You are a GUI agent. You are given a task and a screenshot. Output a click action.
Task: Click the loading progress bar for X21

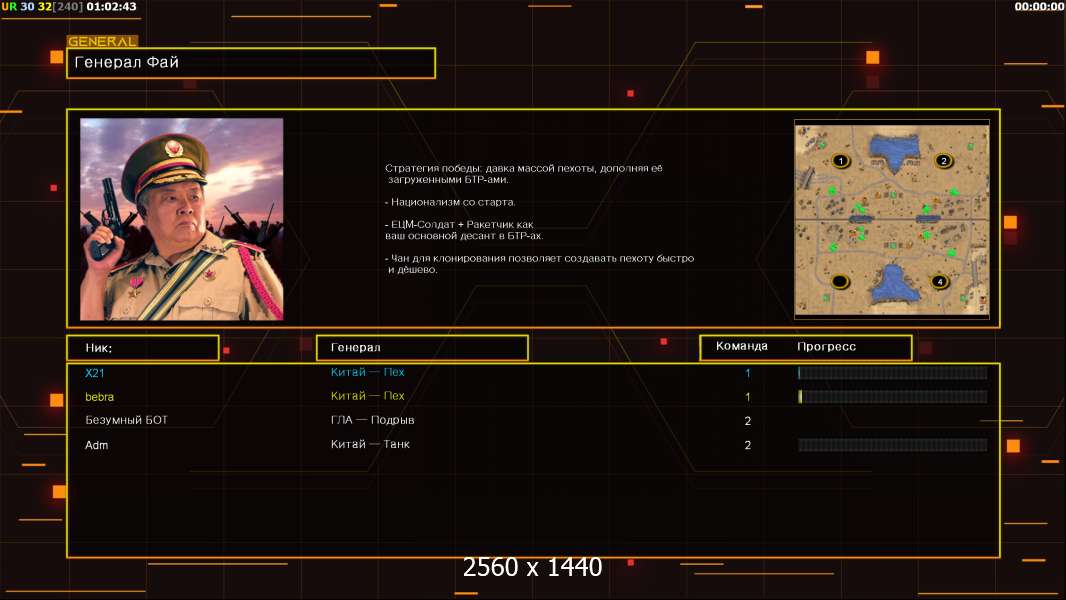point(892,373)
